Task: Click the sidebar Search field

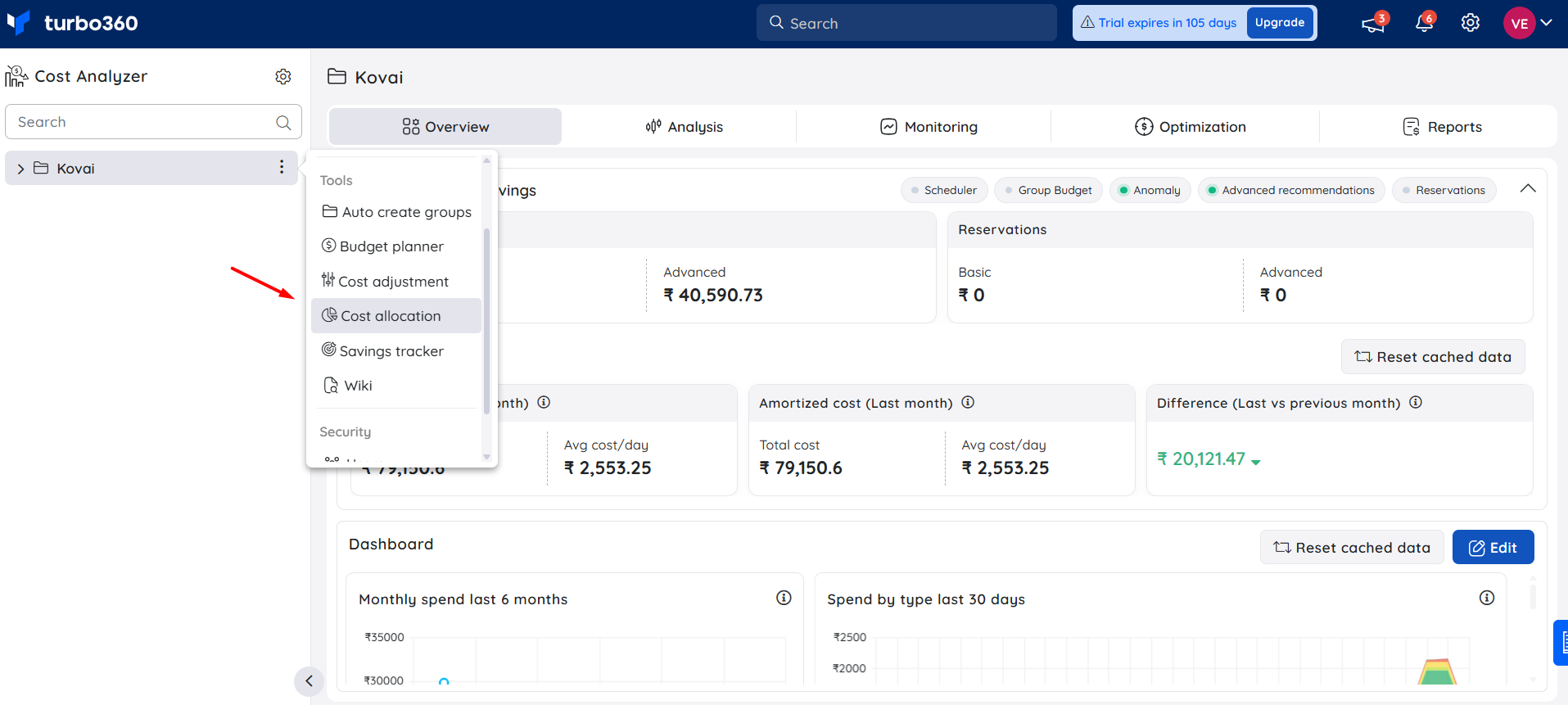Action: 153,122
